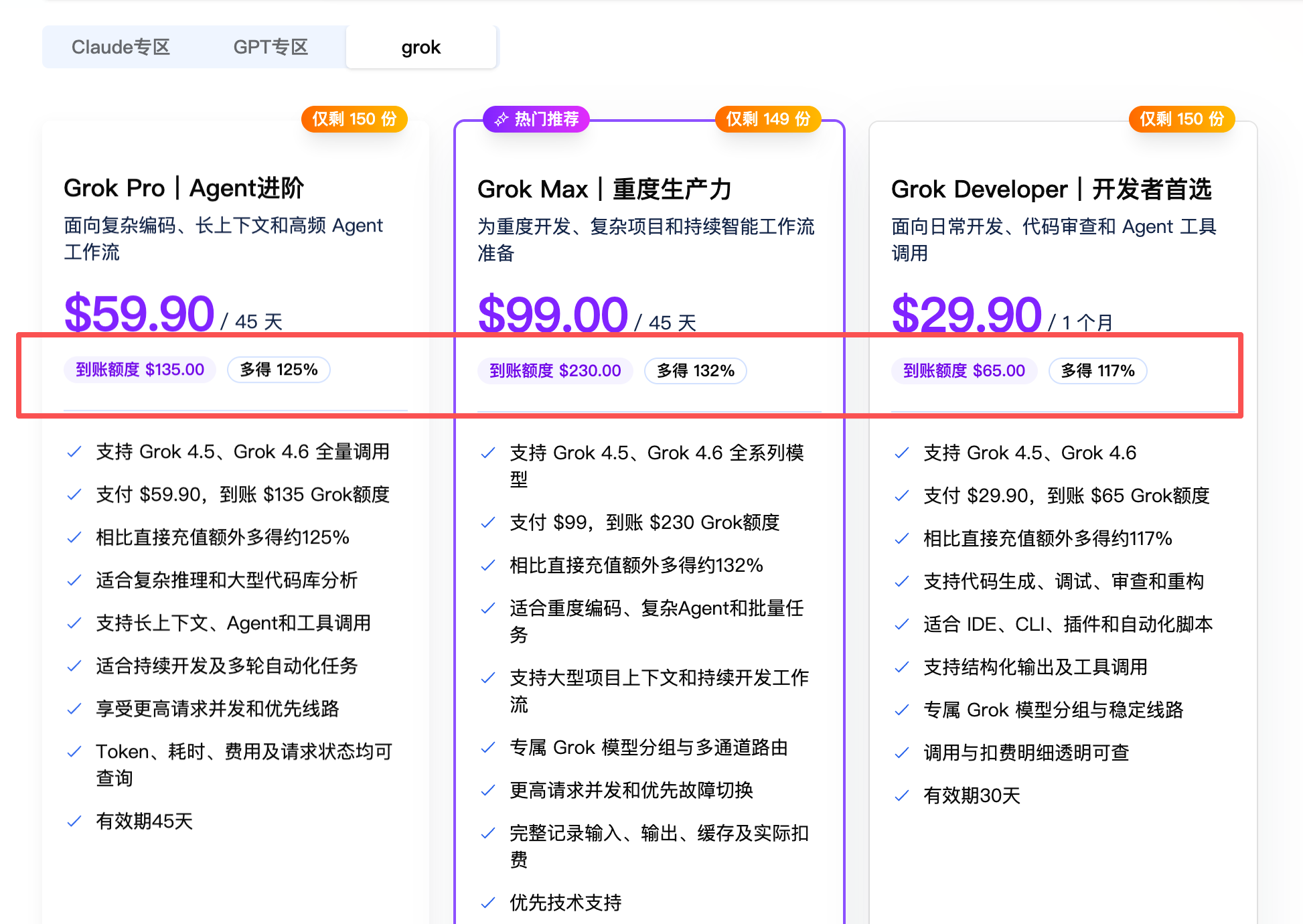The image size is (1303, 924).
Task: Click the 仅剩 149 份 badge
Action: (x=768, y=119)
